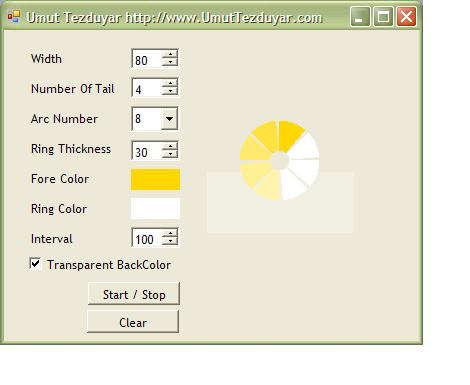
Task: Increase the Interval value with up arrow
Action: [170, 233]
